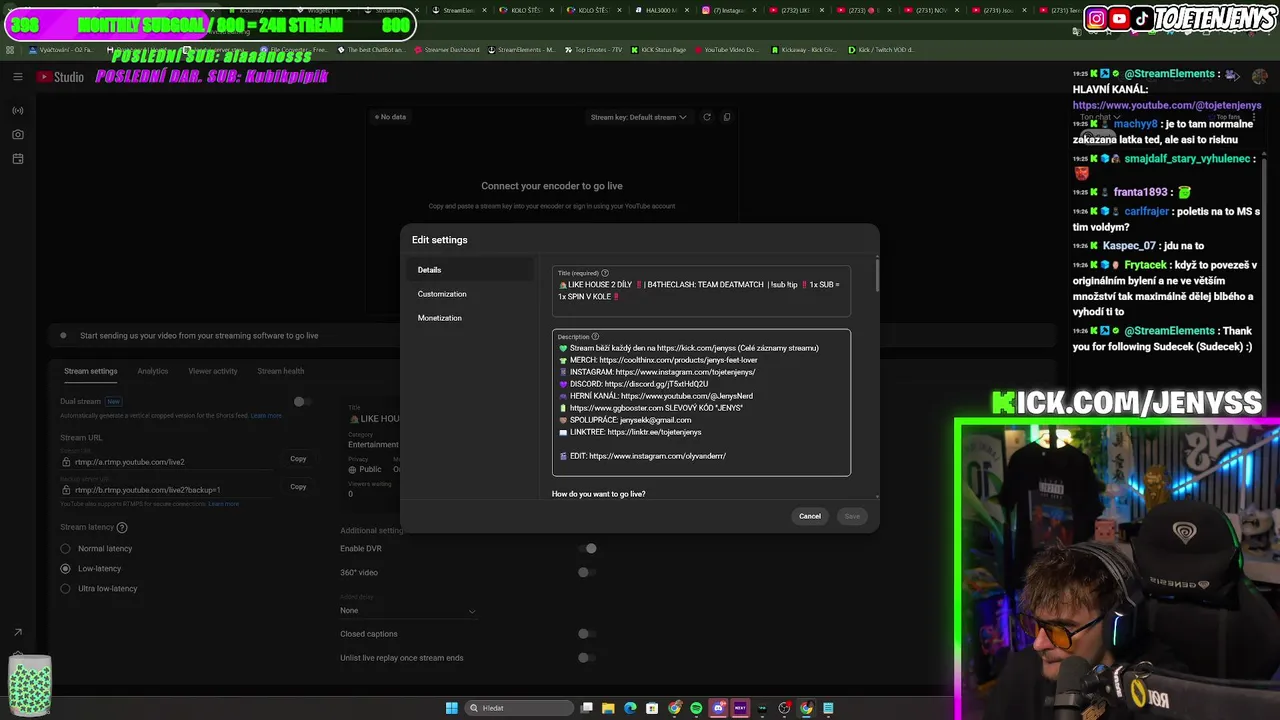Open Task View from the taskbar
Image resolution: width=1280 pixels, height=720 pixels.
click(x=586, y=708)
